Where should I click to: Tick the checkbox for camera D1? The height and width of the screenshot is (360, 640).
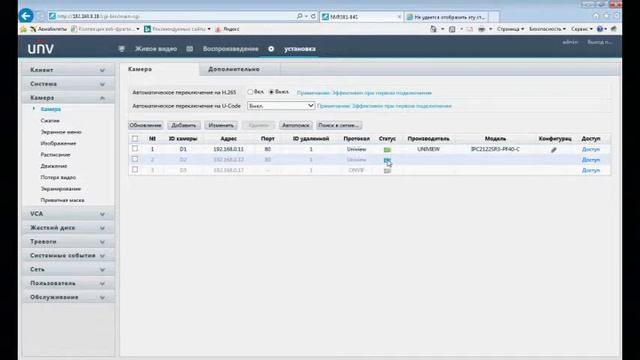pyautogui.click(x=135, y=149)
